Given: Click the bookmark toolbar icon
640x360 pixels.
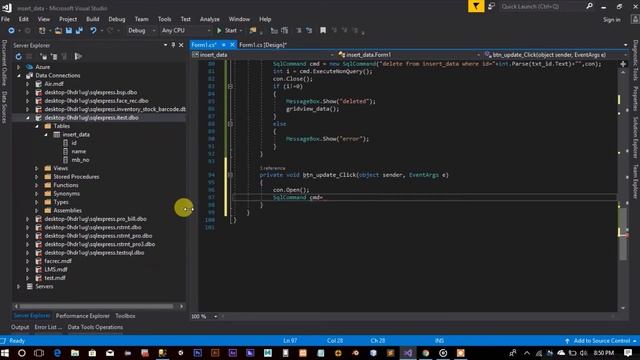Looking at the screenshot, I should [x=323, y=31].
